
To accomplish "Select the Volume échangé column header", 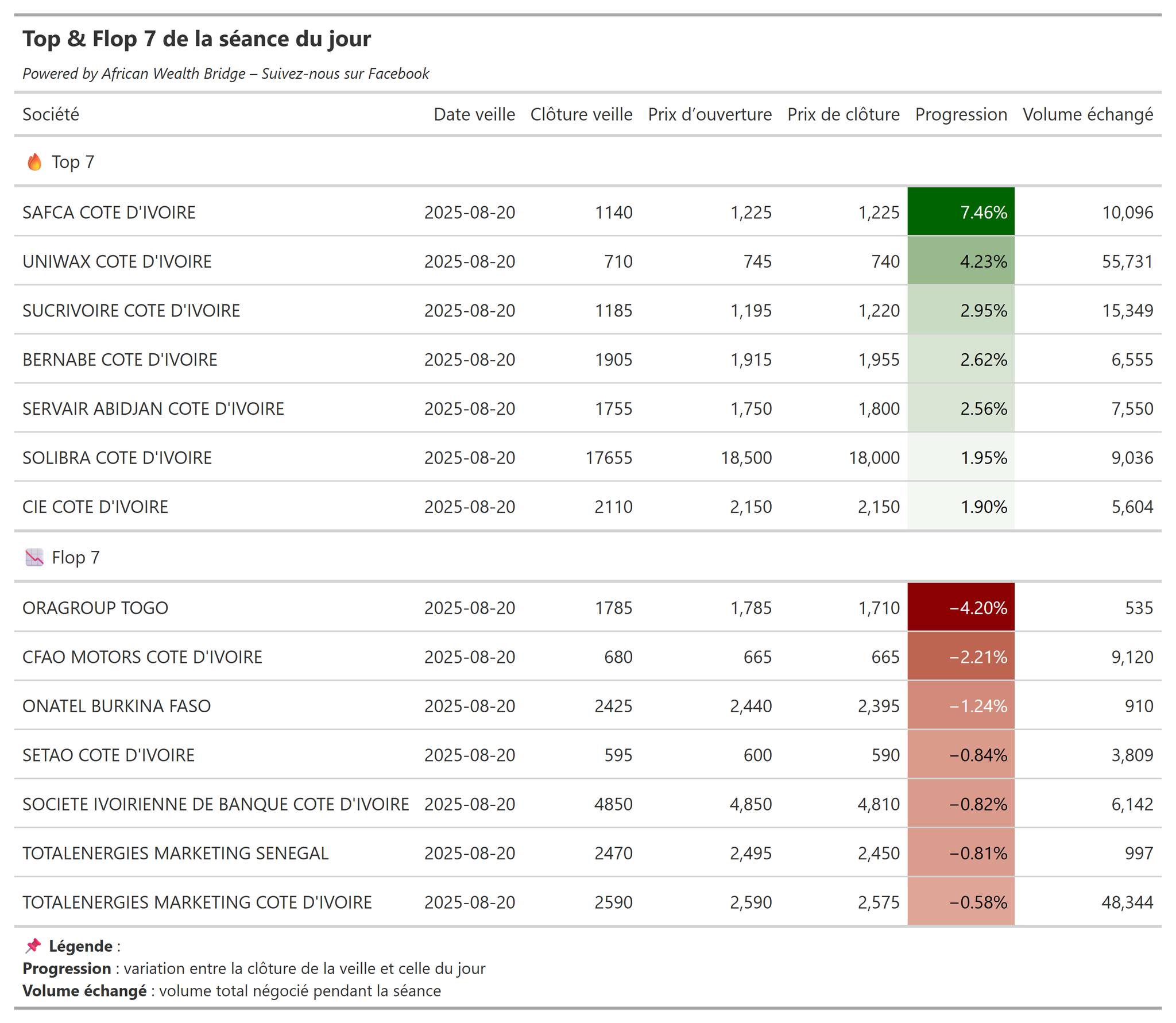I will (1088, 114).
